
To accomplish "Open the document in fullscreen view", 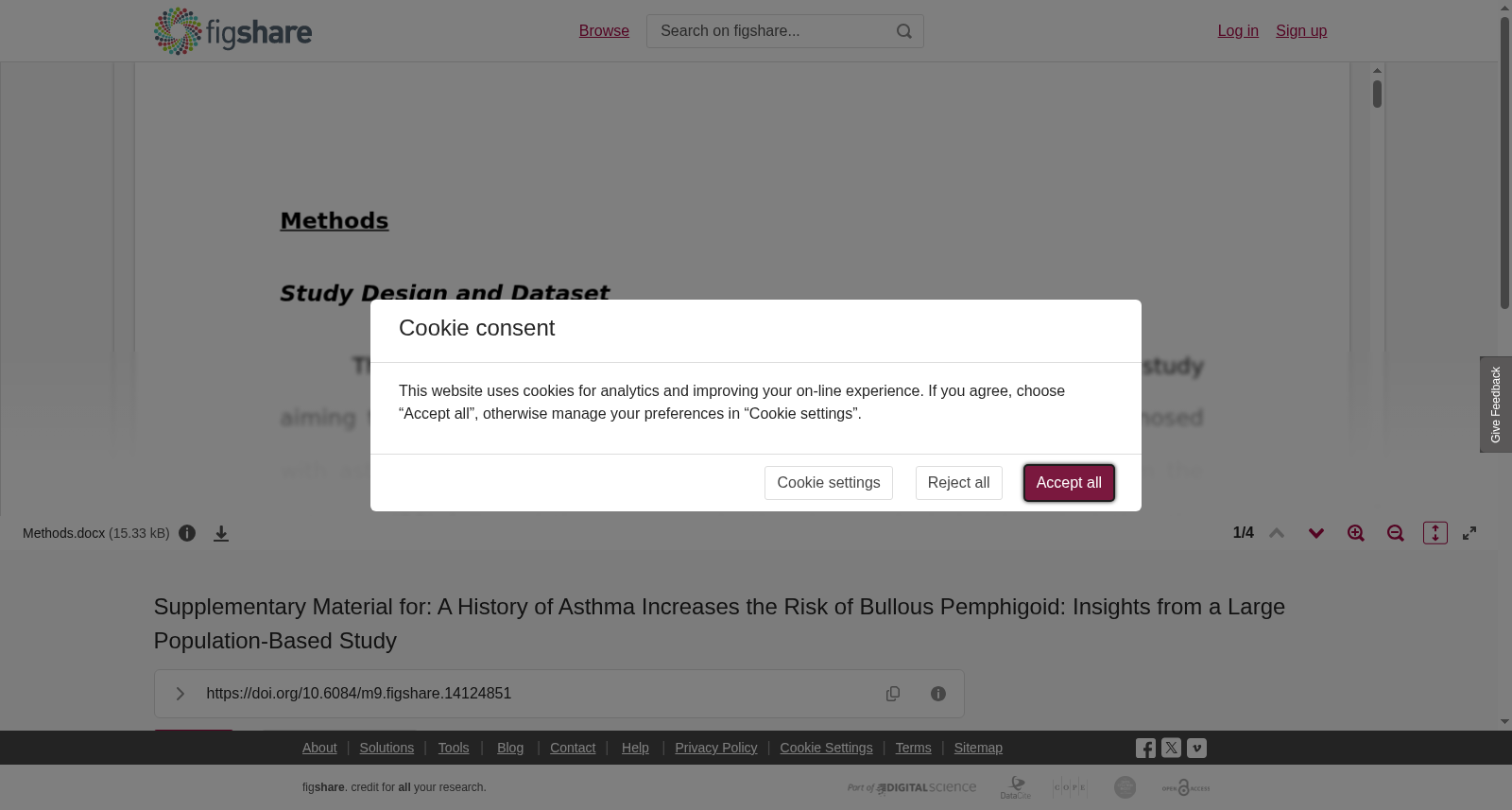I will (x=1469, y=533).
